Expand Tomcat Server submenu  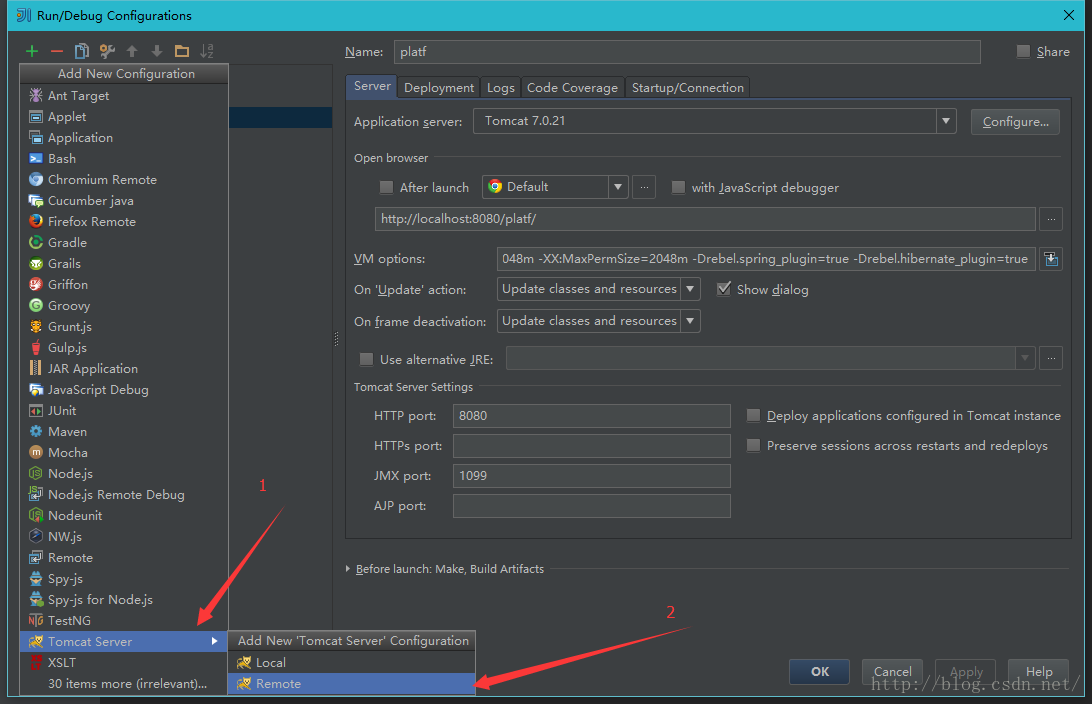124,641
